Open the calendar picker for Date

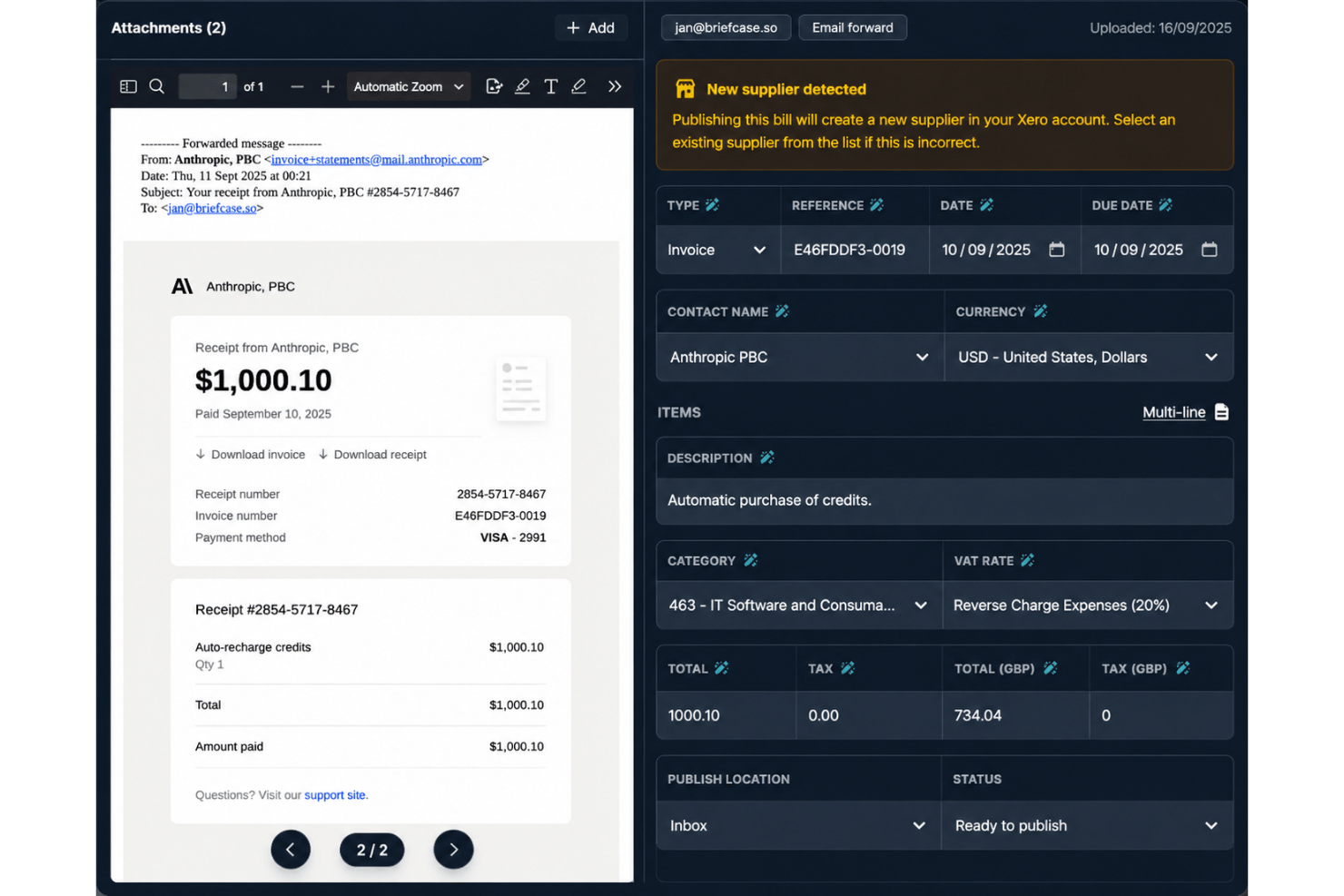(1057, 250)
